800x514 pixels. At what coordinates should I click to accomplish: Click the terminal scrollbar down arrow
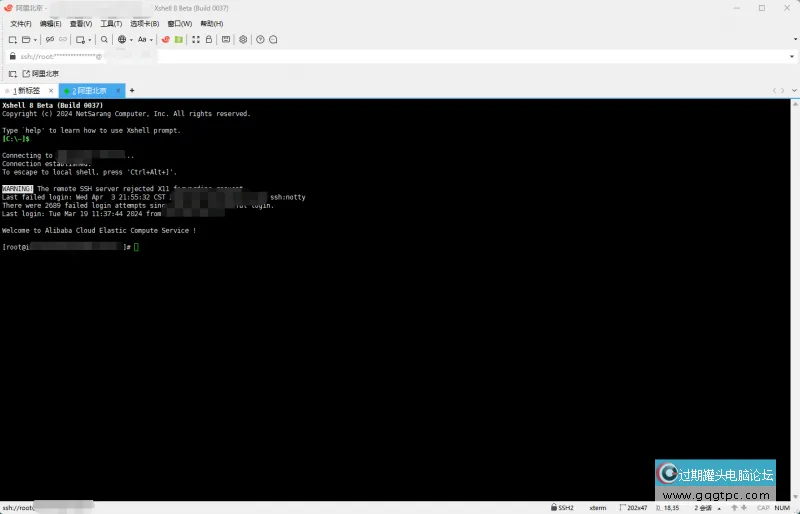795,497
